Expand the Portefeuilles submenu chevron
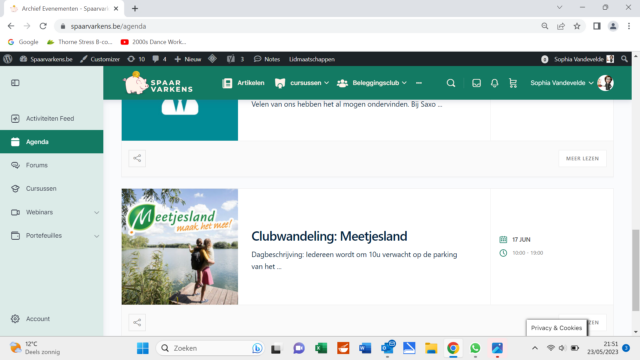Screen dimensions: 640x360 96,236
